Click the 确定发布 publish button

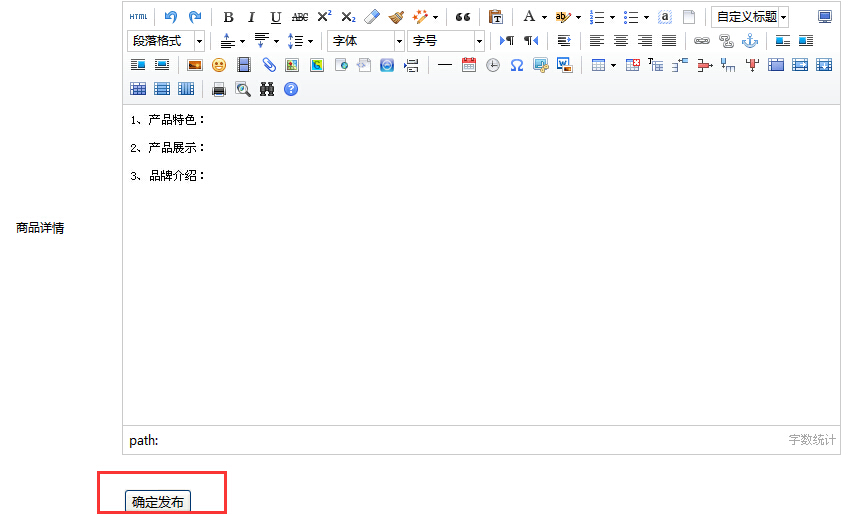pyautogui.click(x=158, y=502)
